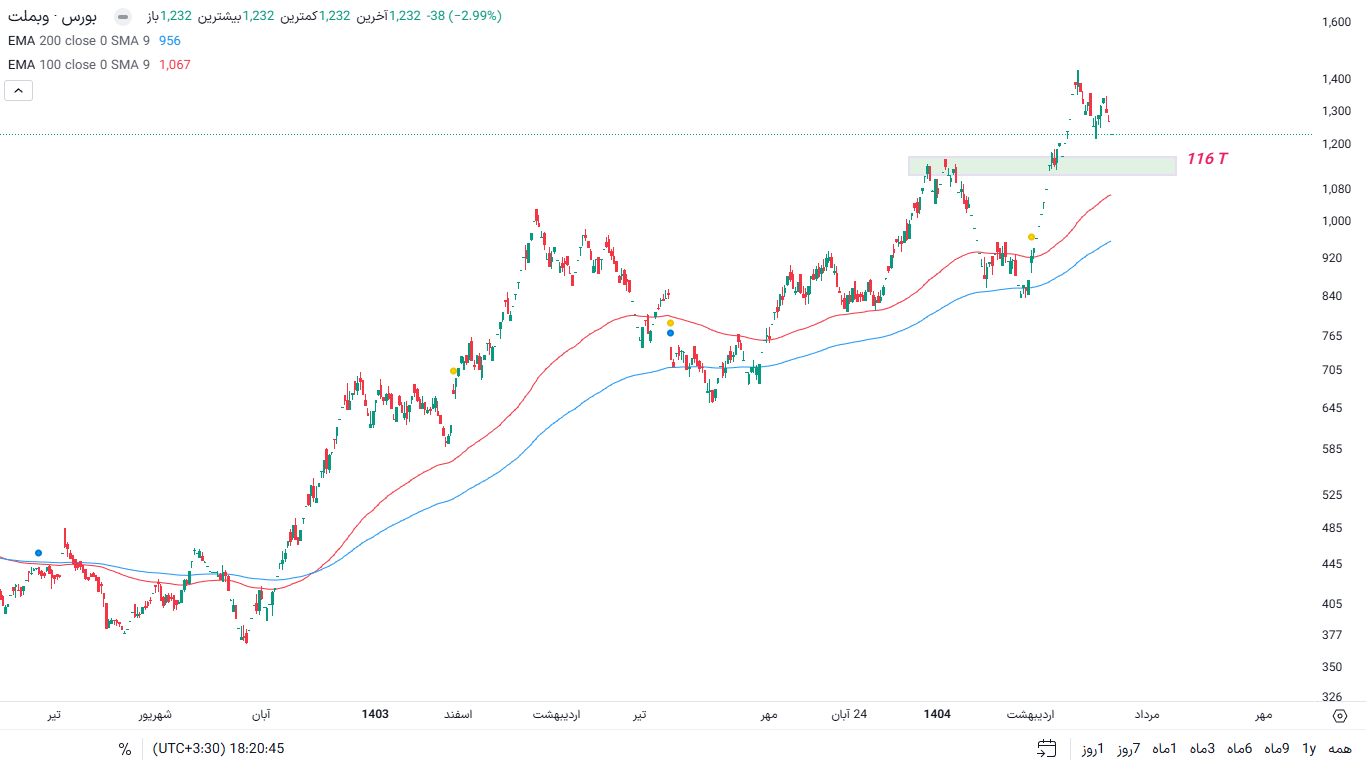Switch to the 9ماه time range
This screenshot has height=768, width=1366.
pos(1277,749)
